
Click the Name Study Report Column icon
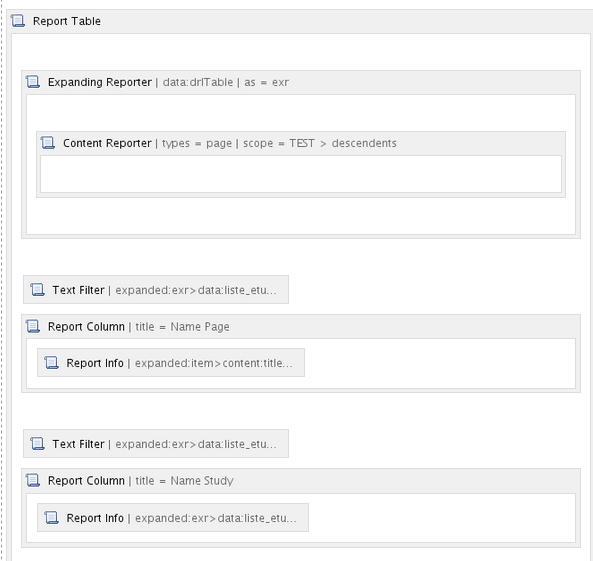coord(33,480)
